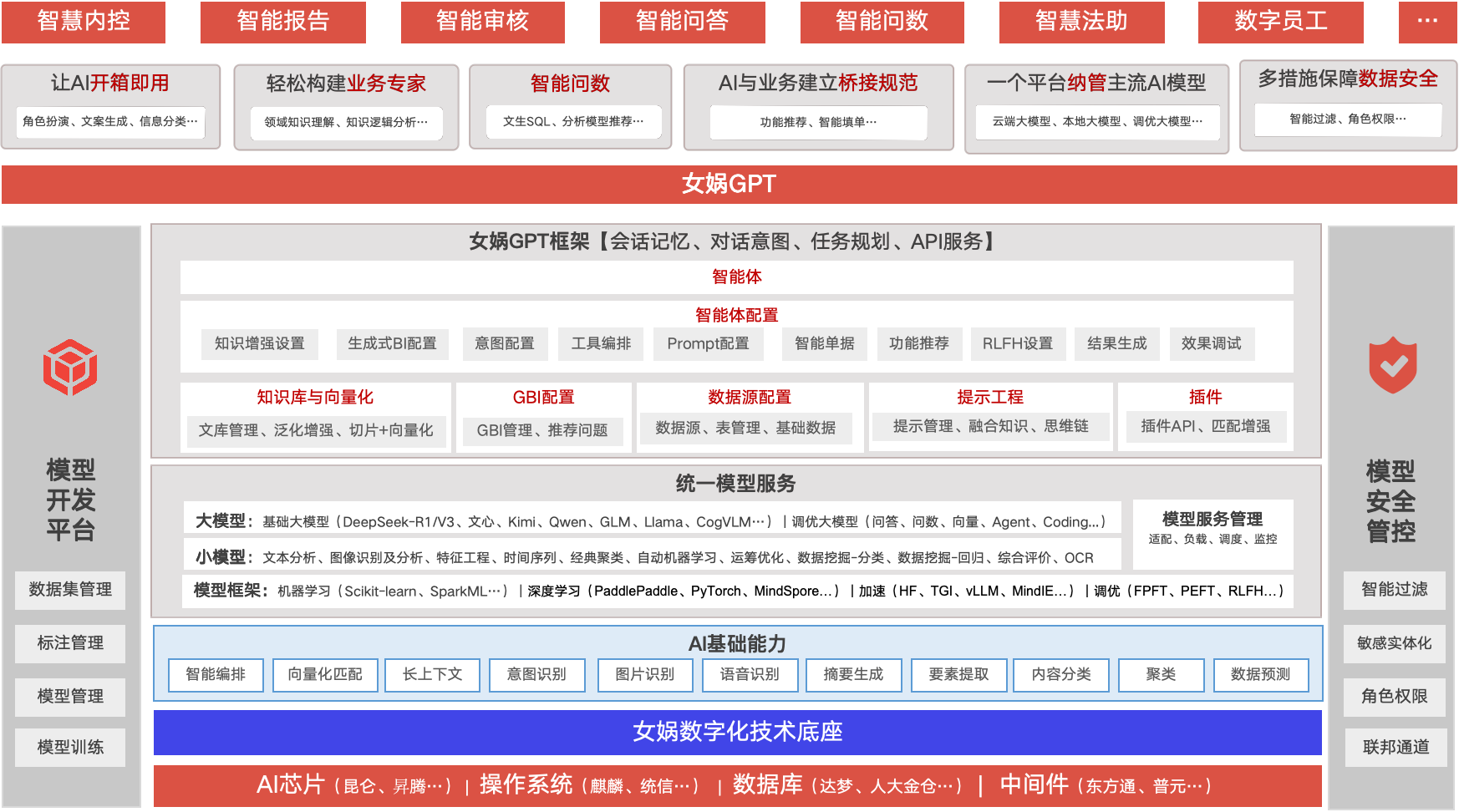Open 智能过滤 in the security panel
Screen dimensions: 1459x812
[1394, 590]
